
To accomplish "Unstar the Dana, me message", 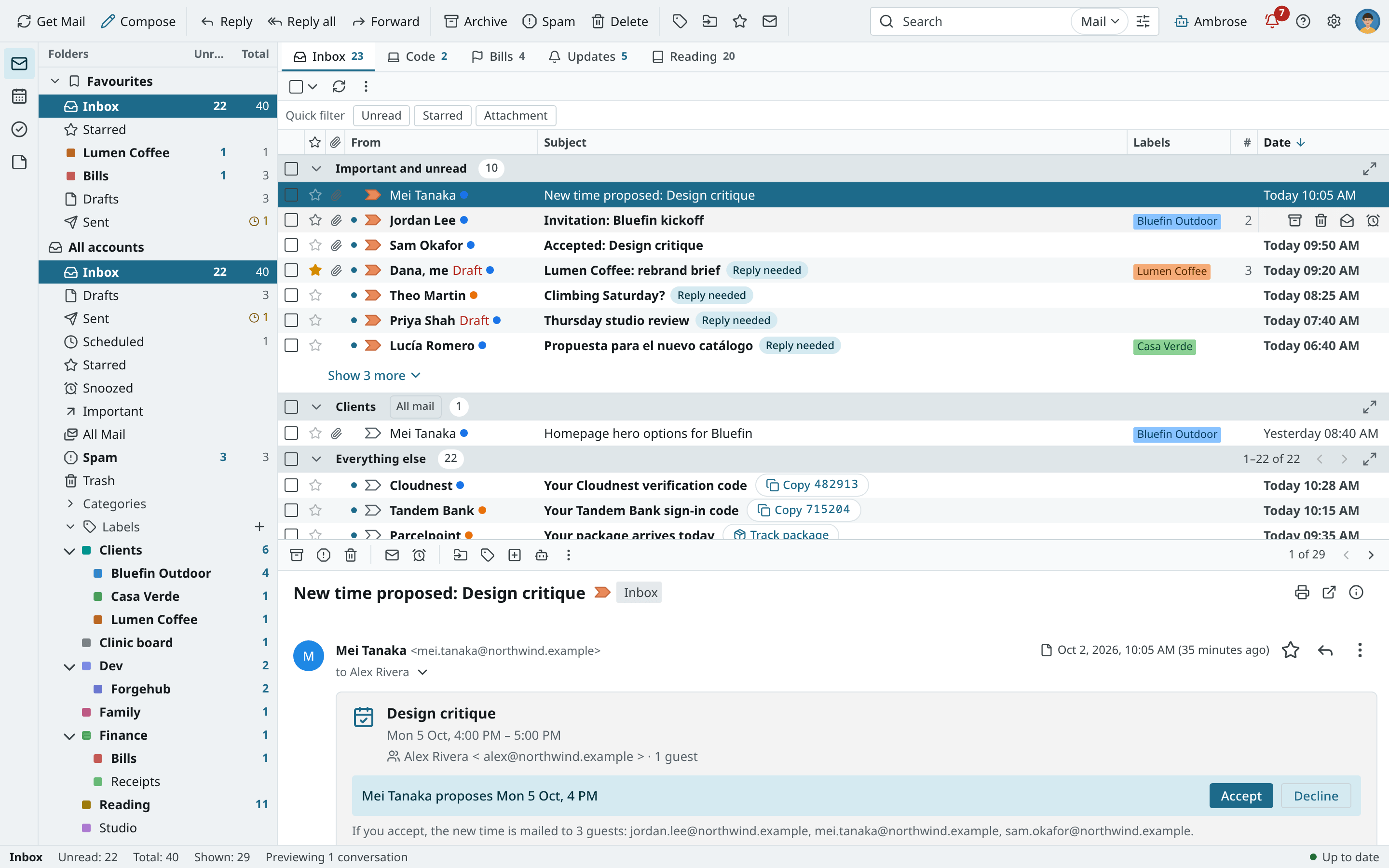I will [x=315, y=271].
